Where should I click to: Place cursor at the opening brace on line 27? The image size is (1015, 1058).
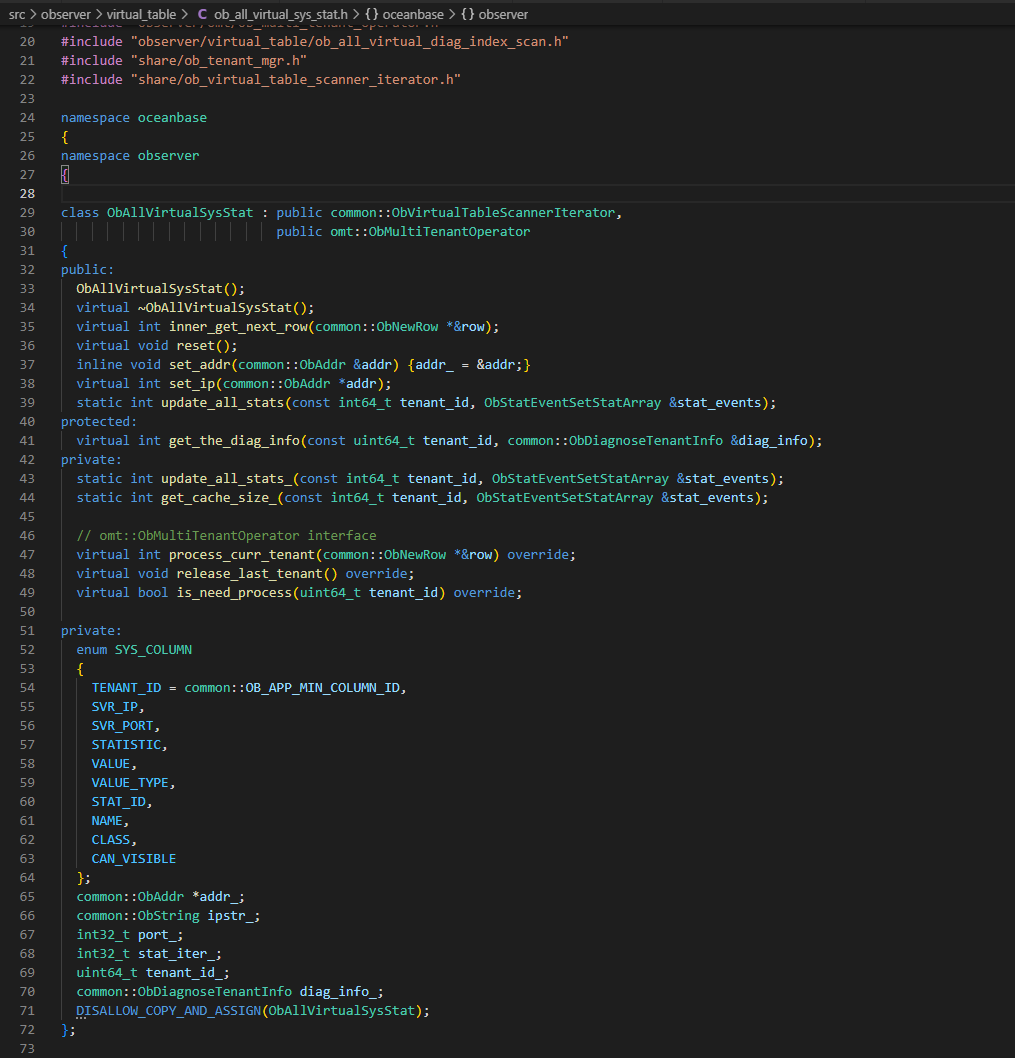coord(65,175)
